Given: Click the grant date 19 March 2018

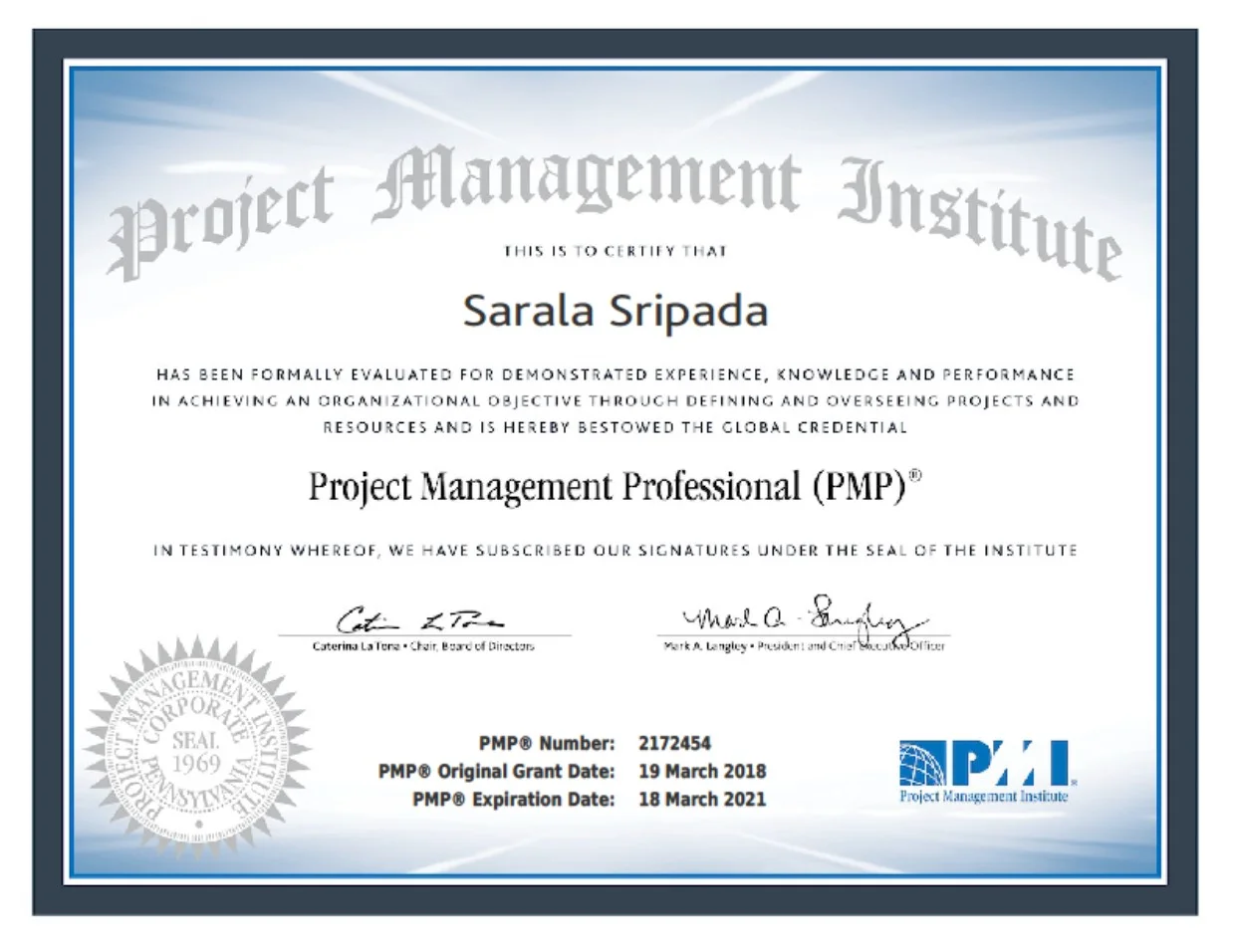Looking at the screenshot, I should [x=702, y=772].
